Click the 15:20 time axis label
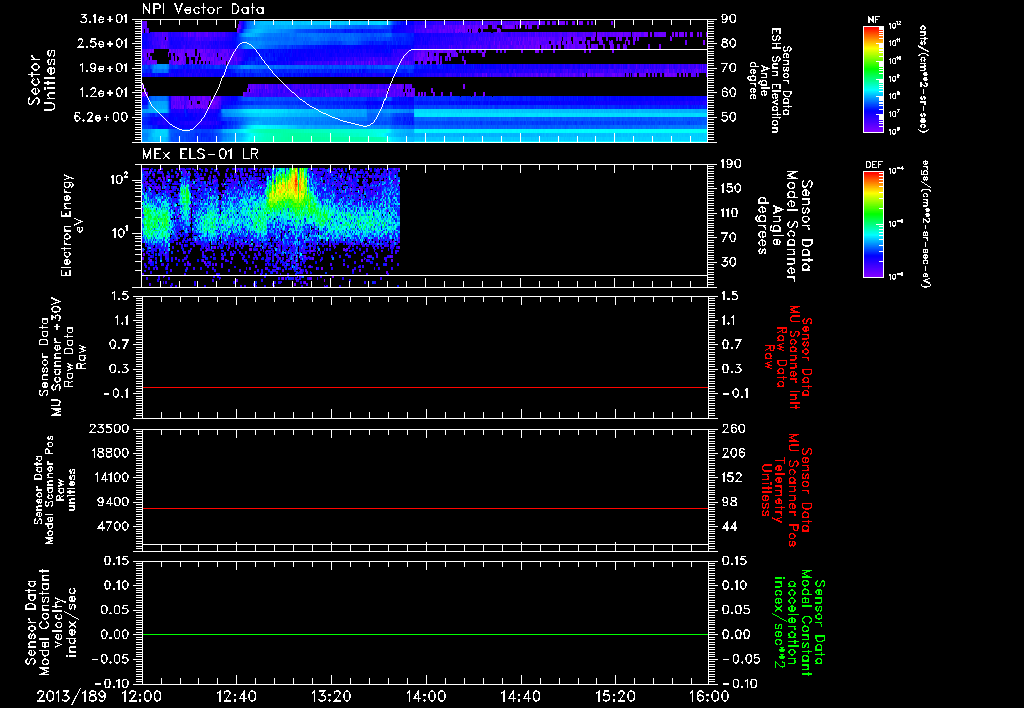 coord(615,696)
